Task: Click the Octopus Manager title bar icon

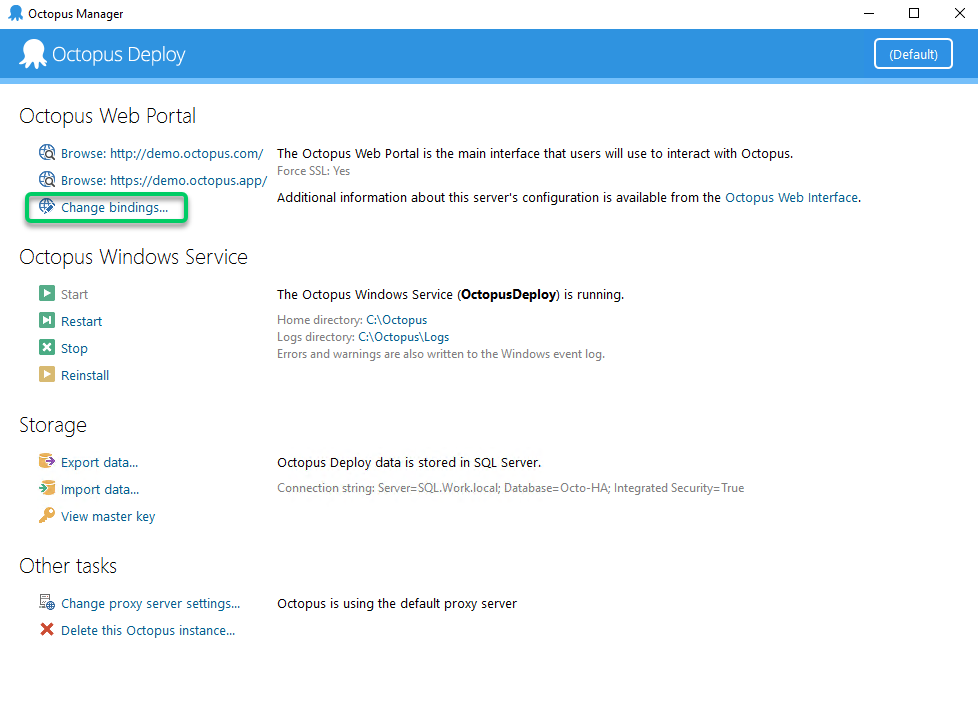Action: pyautogui.click(x=16, y=13)
